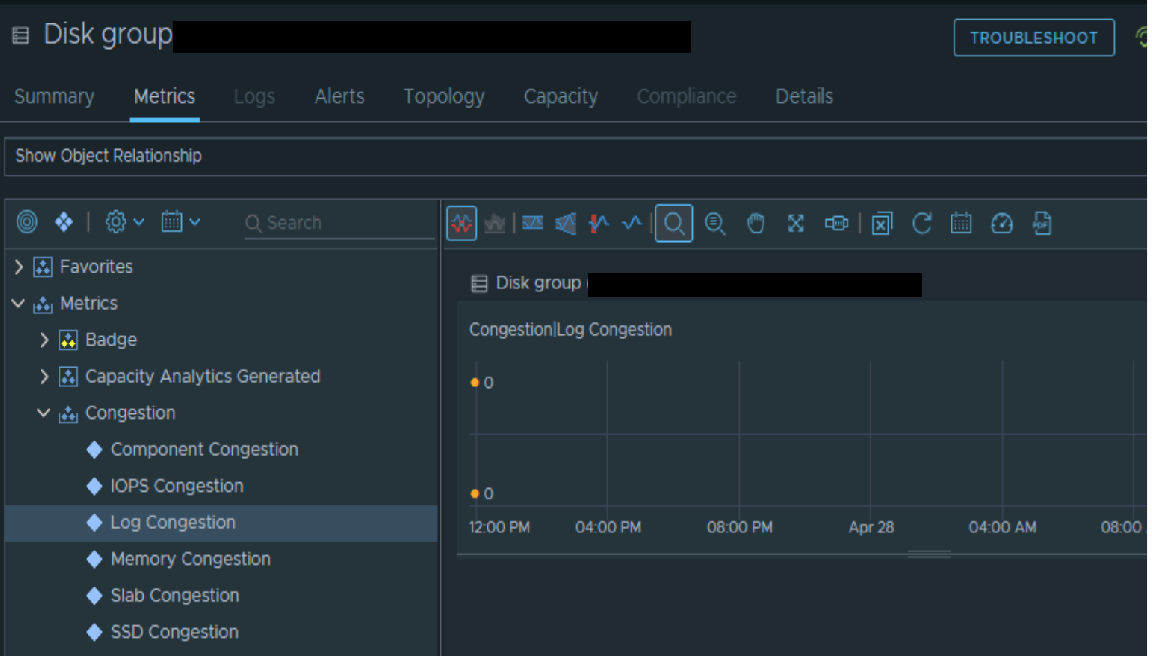
Task: Click the zoom-to-fit arrows icon
Action: tap(796, 224)
